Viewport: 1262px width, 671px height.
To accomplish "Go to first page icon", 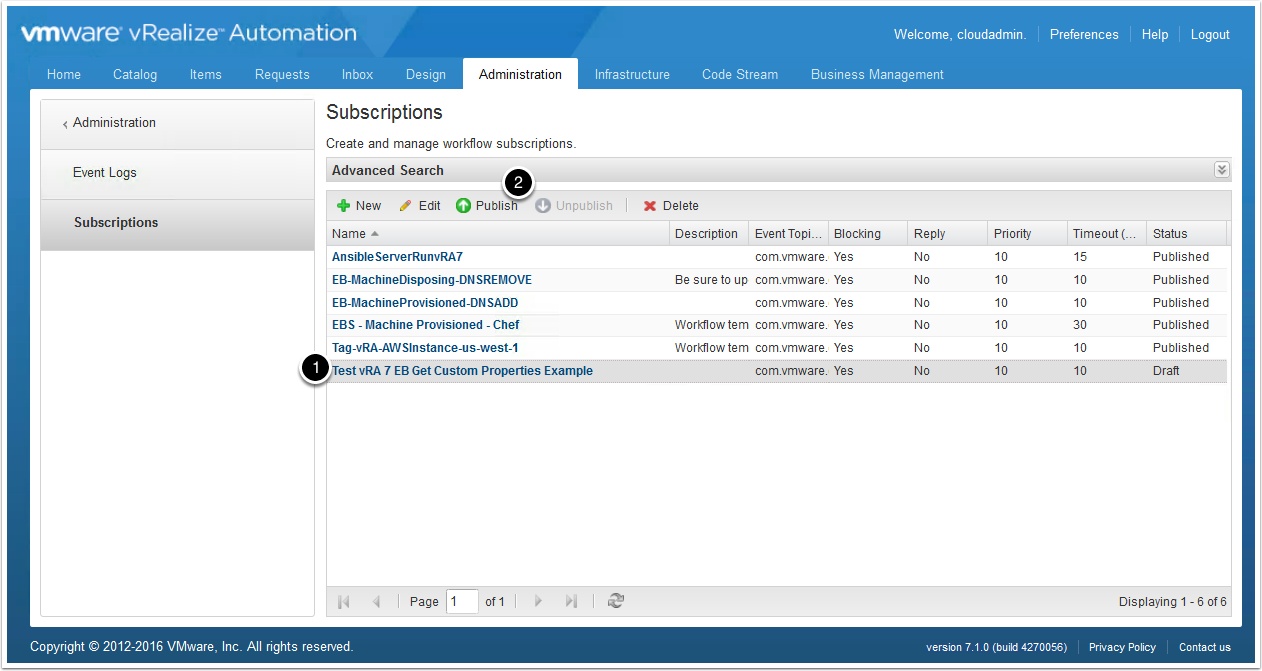I will click(344, 601).
